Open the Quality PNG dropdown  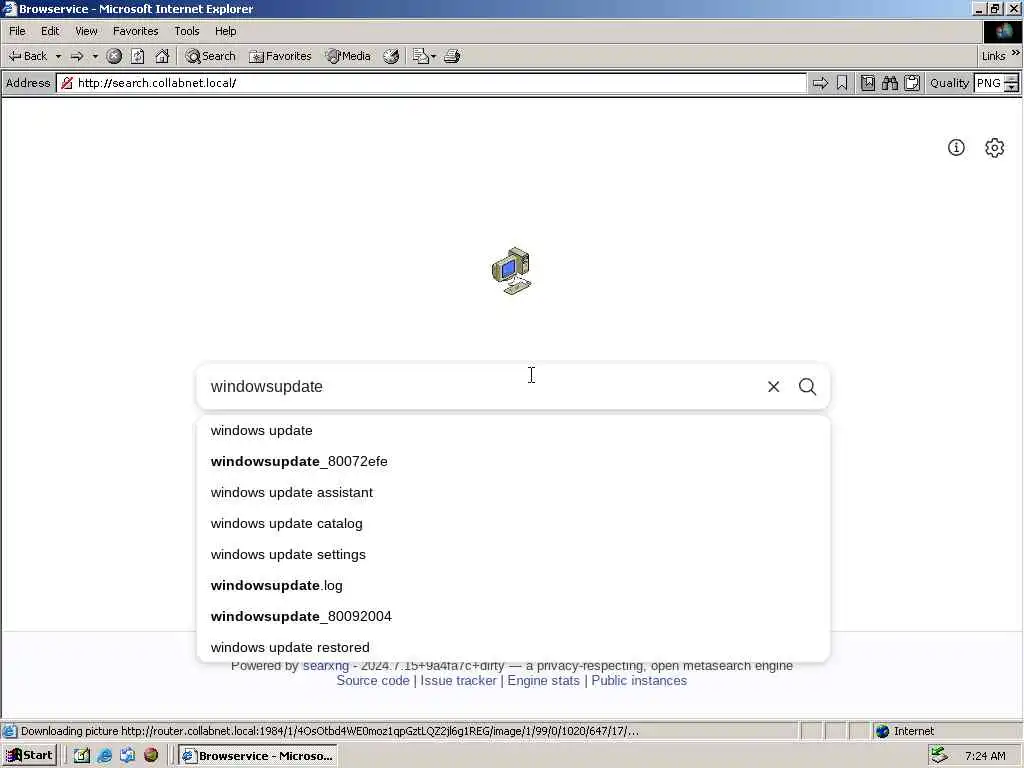tap(996, 83)
